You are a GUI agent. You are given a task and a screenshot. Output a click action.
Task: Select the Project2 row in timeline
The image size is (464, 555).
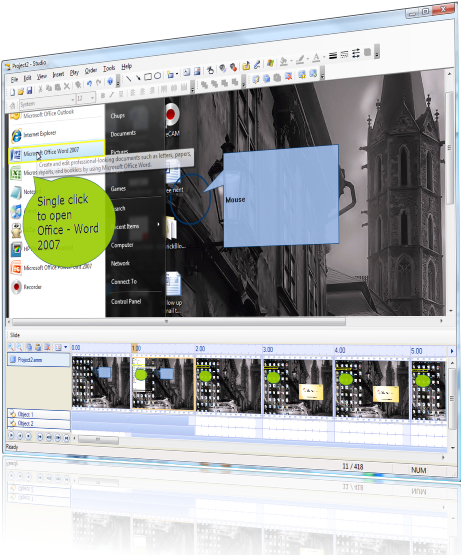(x=39, y=360)
